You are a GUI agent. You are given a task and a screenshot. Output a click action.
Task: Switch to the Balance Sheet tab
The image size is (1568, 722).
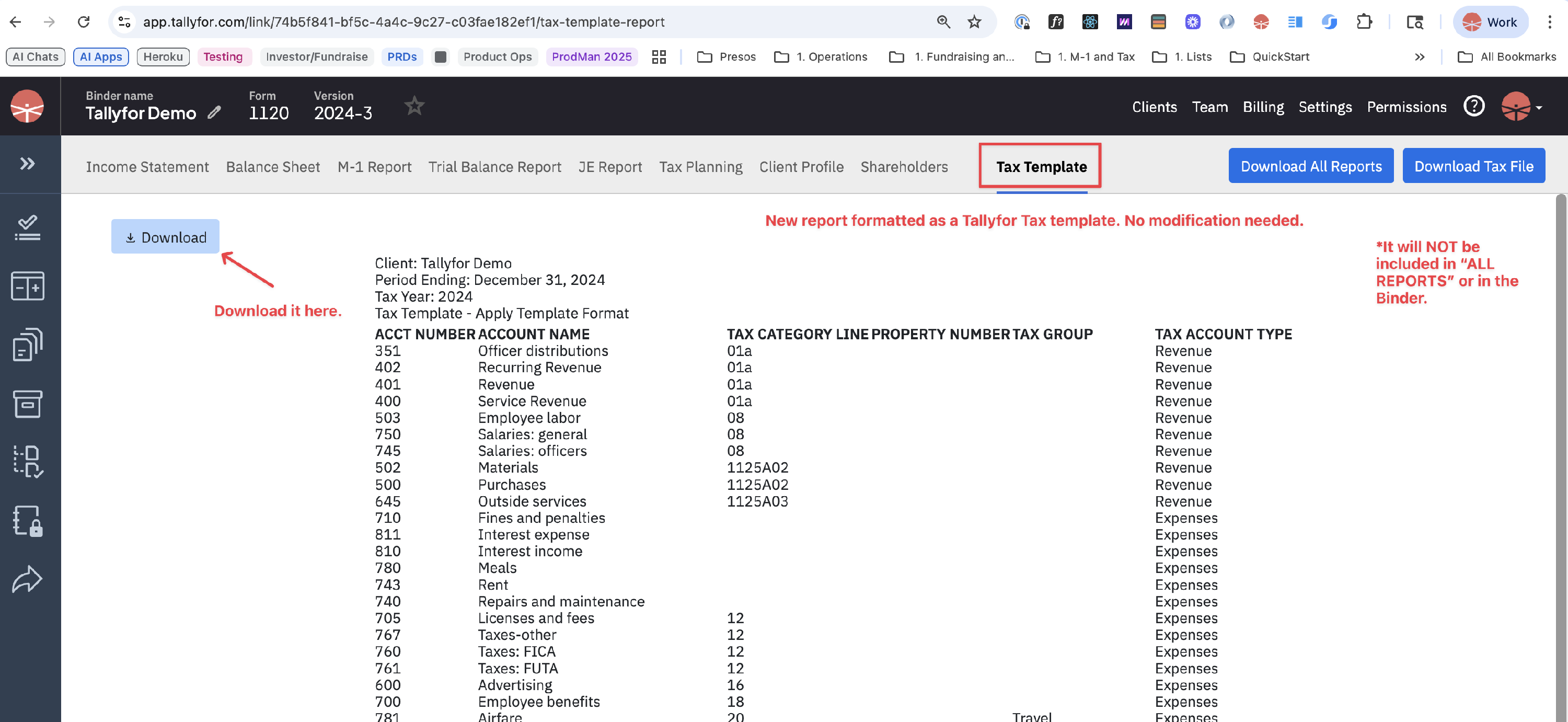click(x=273, y=167)
